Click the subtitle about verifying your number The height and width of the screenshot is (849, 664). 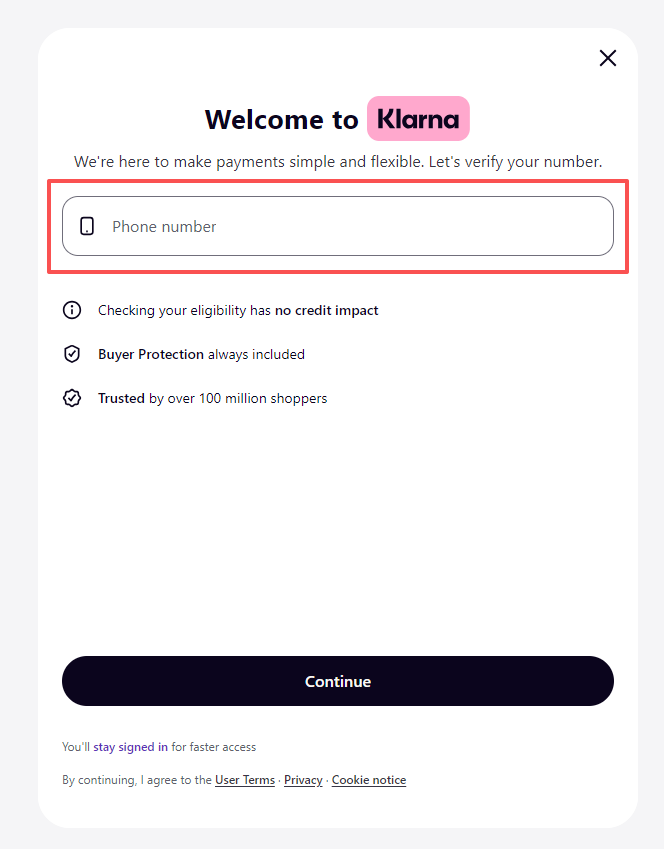point(338,161)
